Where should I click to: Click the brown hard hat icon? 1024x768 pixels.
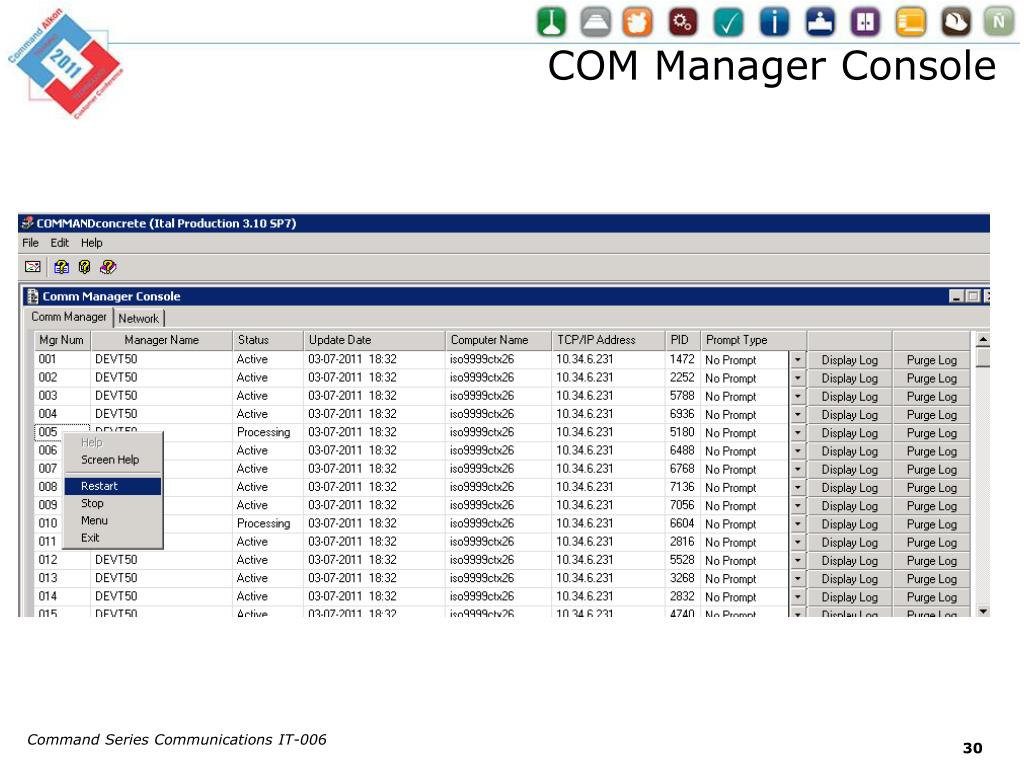956,22
